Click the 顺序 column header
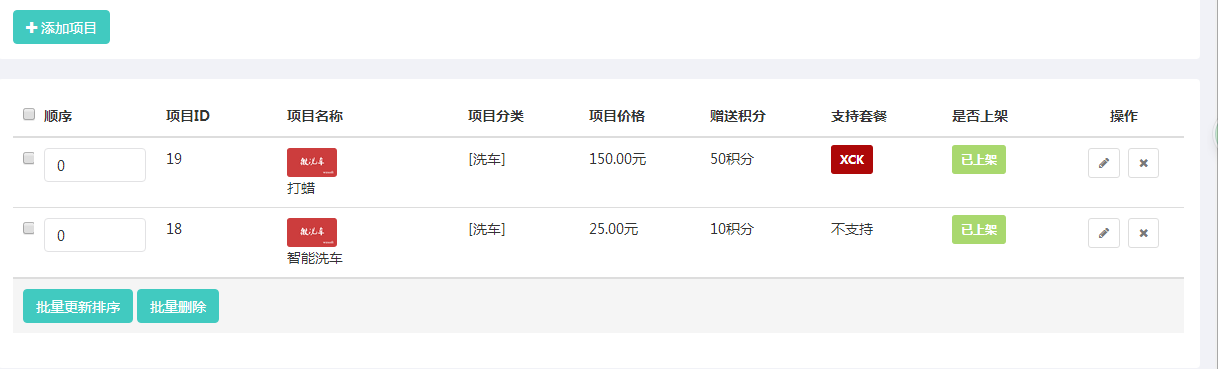The image size is (1218, 369). coord(58,116)
